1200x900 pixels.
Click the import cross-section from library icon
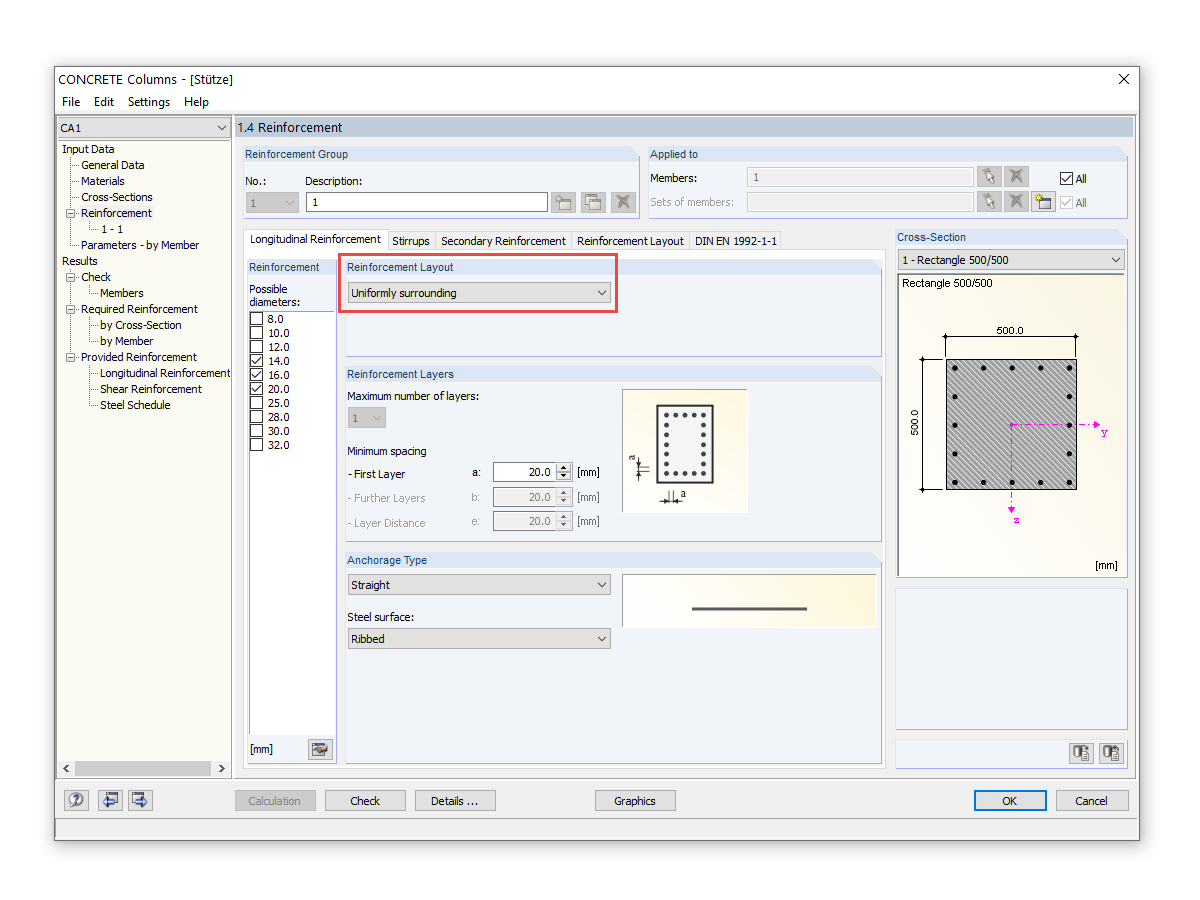1111,752
